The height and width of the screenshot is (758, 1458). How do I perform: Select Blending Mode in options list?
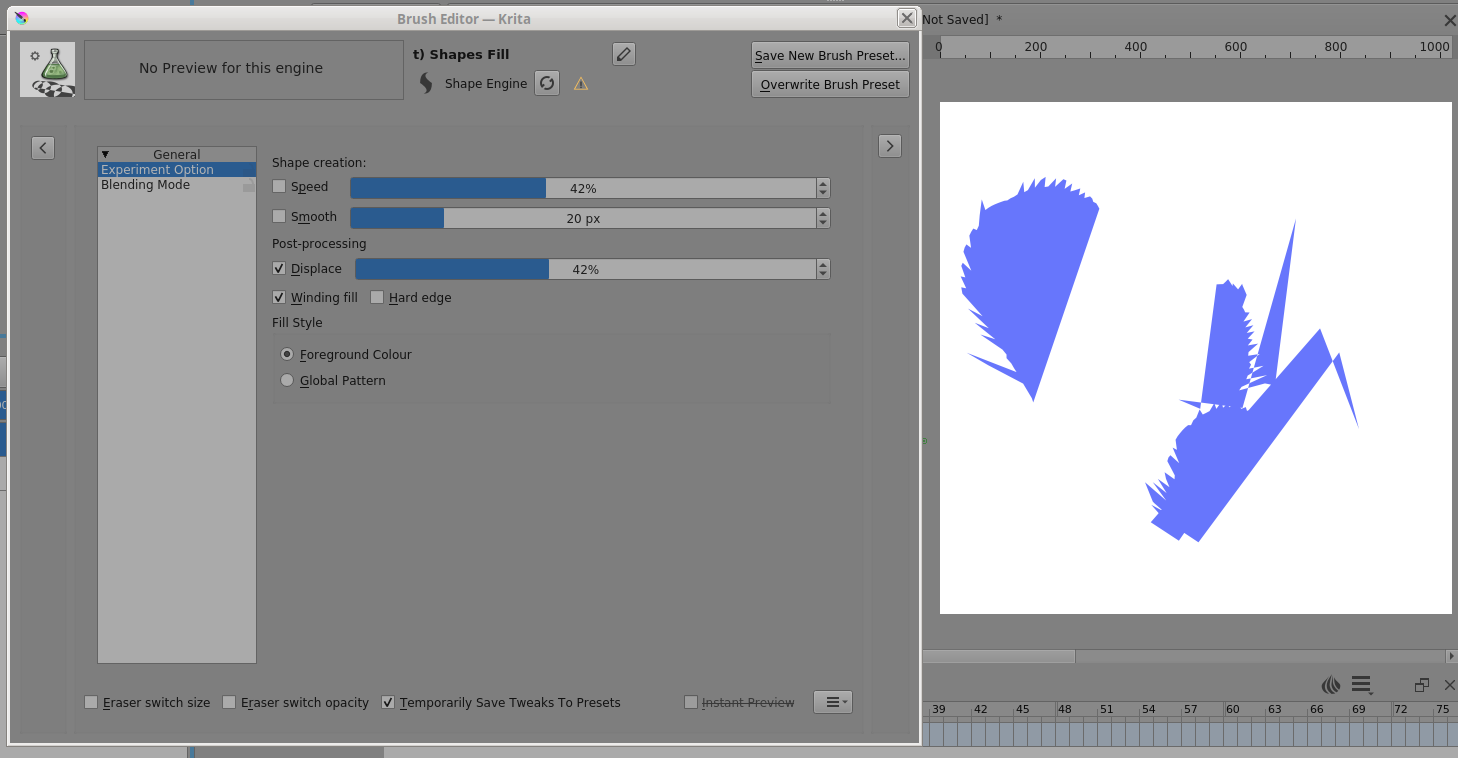pyautogui.click(x=146, y=185)
